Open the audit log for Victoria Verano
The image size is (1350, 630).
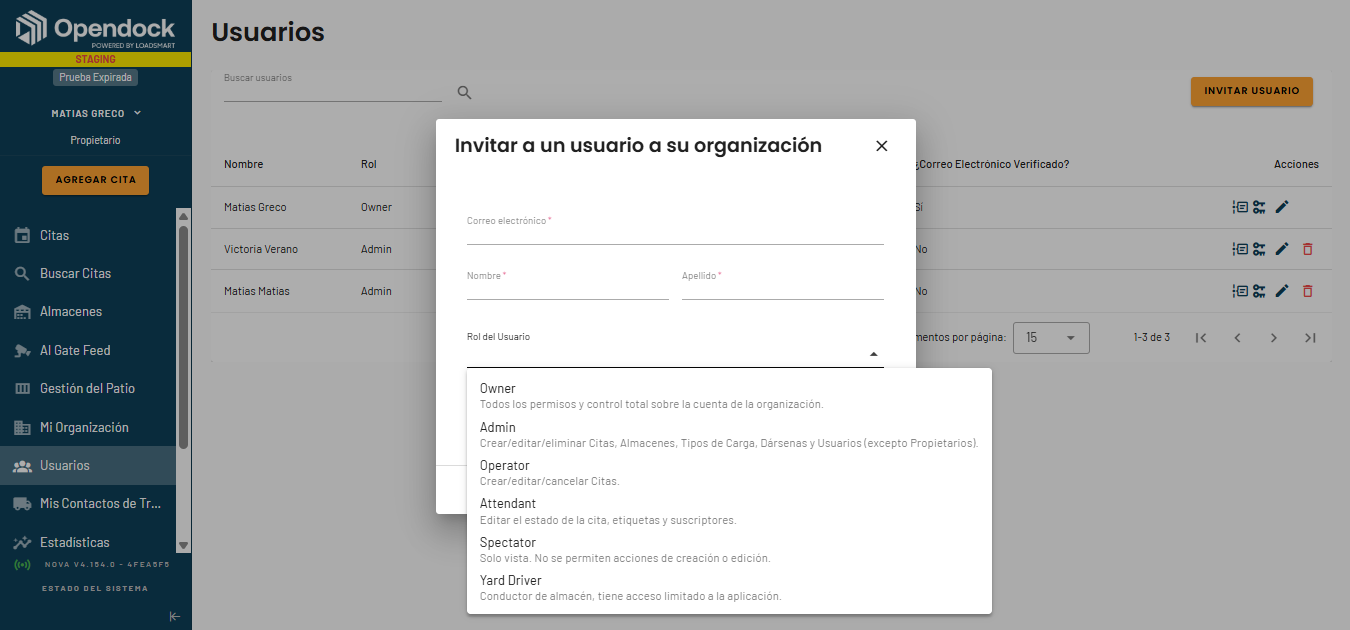pyautogui.click(x=1240, y=249)
